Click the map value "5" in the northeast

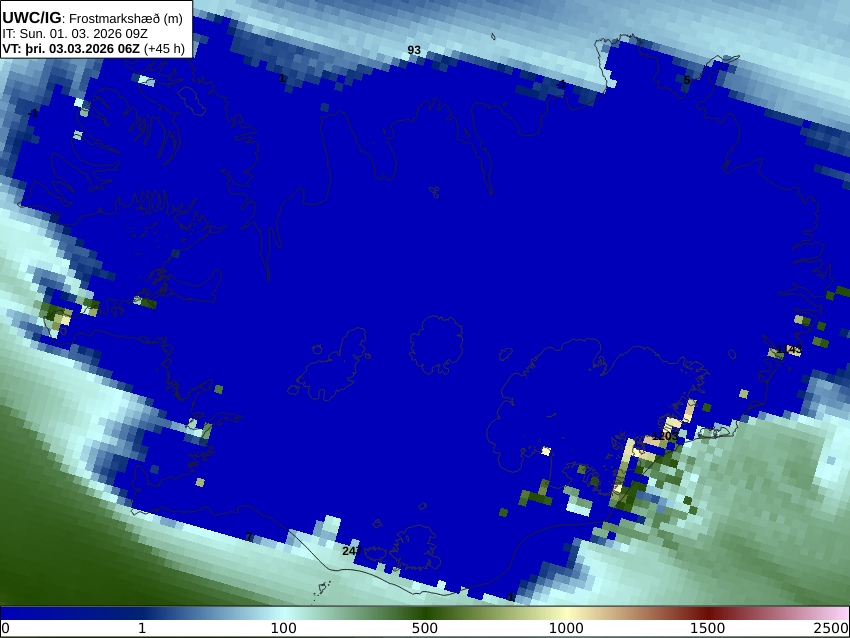click(x=687, y=80)
